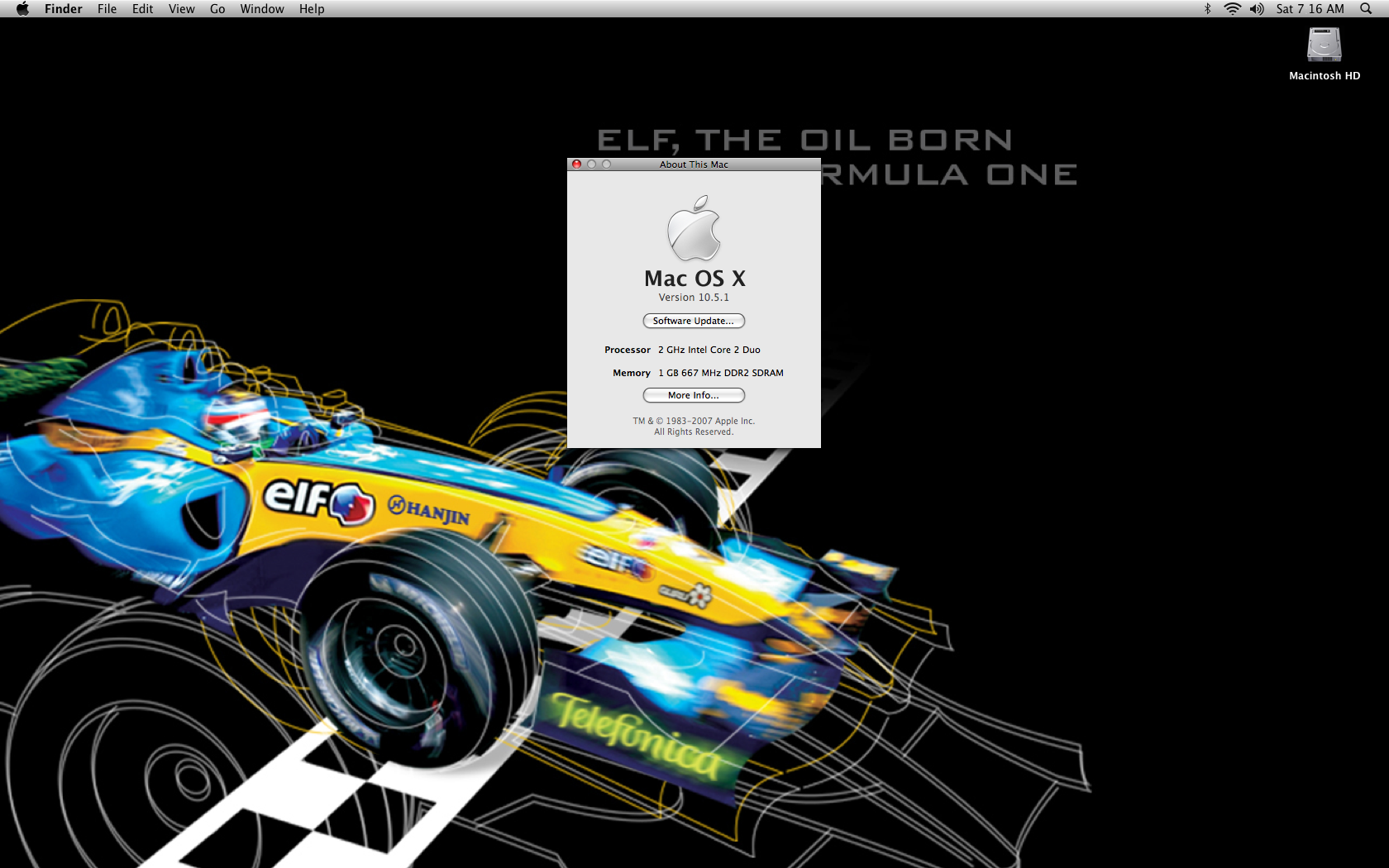Click the Apple logo in About window
The image size is (1389, 868).
click(x=694, y=228)
